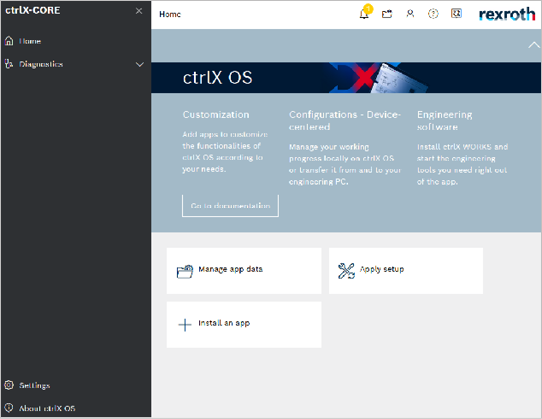Screen dimensions: 542x419
Task: Select Home in the sidebar menu
Action: (x=30, y=41)
